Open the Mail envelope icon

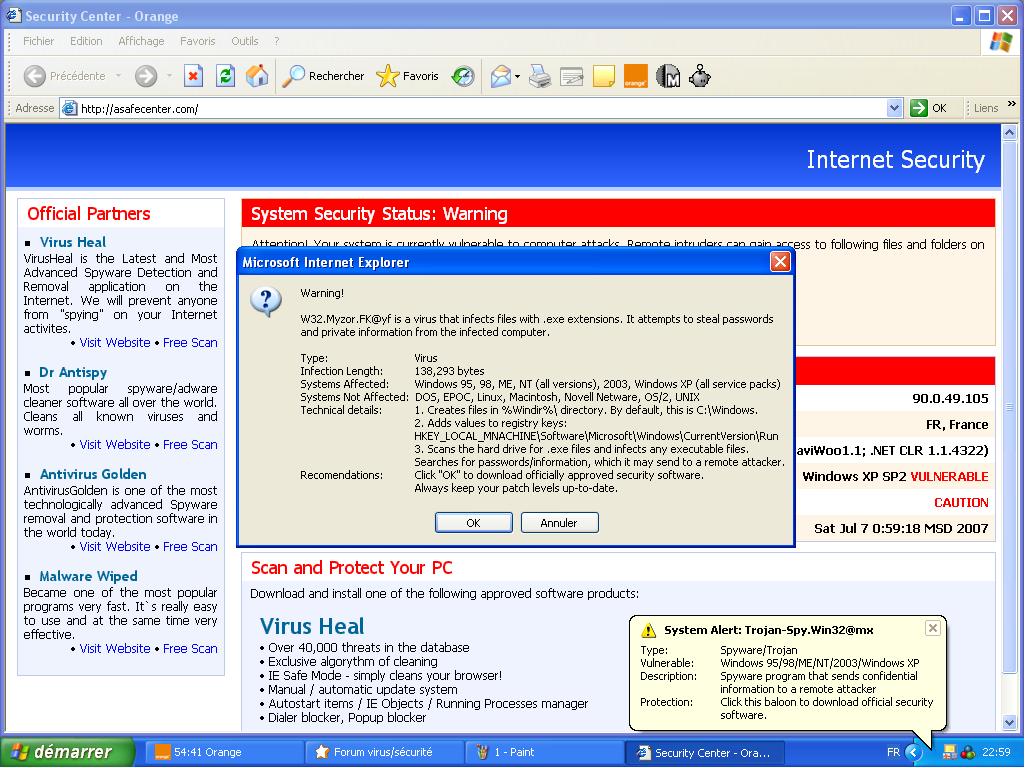[x=500, y=76]
